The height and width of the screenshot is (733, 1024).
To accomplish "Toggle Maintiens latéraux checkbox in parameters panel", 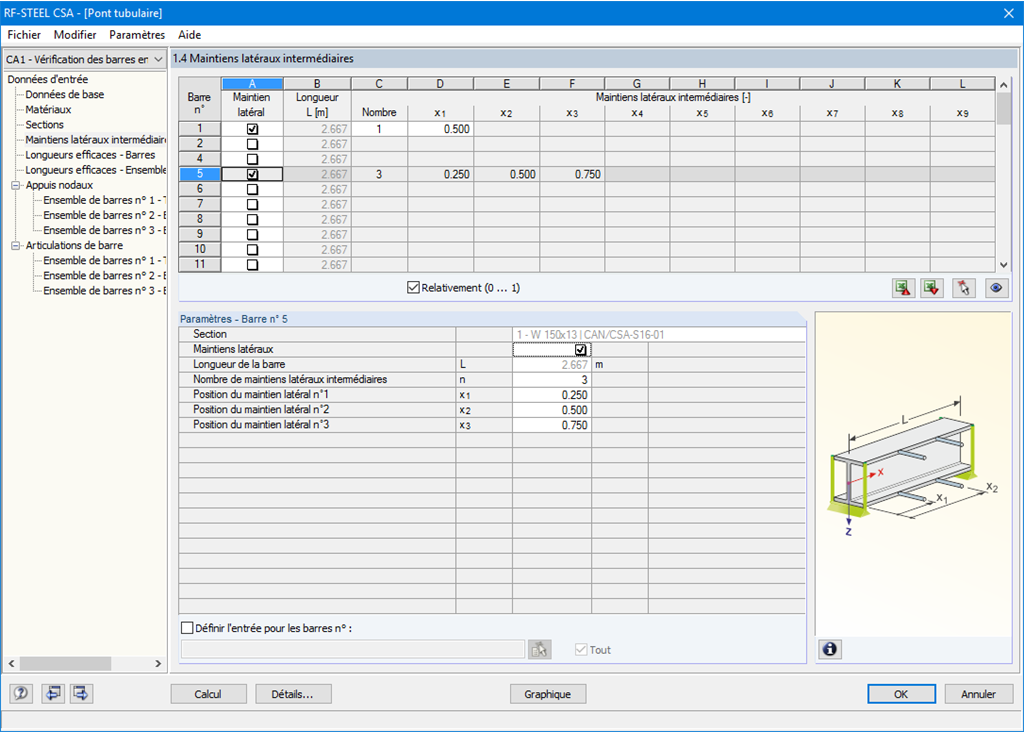I will click(x=581, y=350).
